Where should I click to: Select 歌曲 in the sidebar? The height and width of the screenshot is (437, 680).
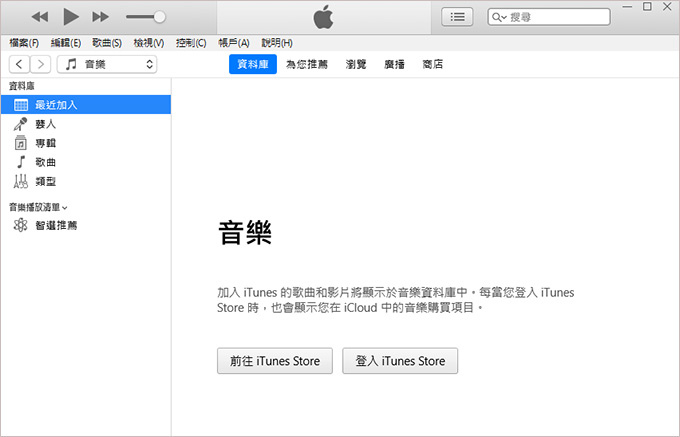86,162
